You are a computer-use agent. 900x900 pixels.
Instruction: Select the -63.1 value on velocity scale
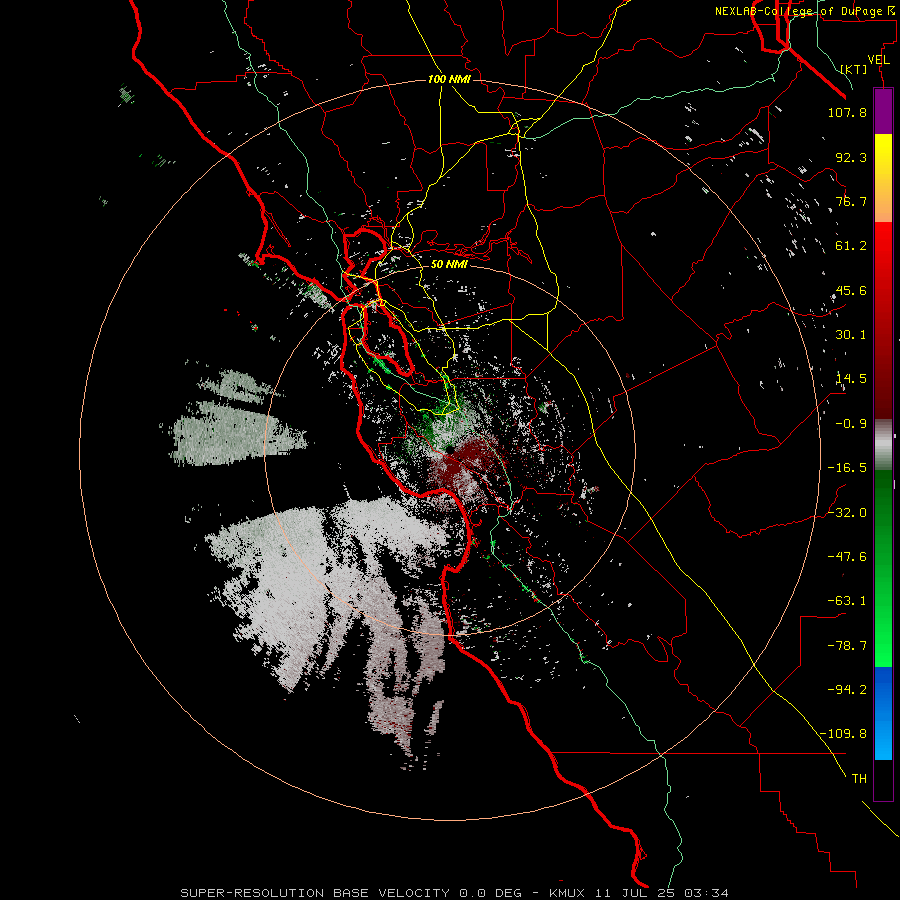pos(847,601)
